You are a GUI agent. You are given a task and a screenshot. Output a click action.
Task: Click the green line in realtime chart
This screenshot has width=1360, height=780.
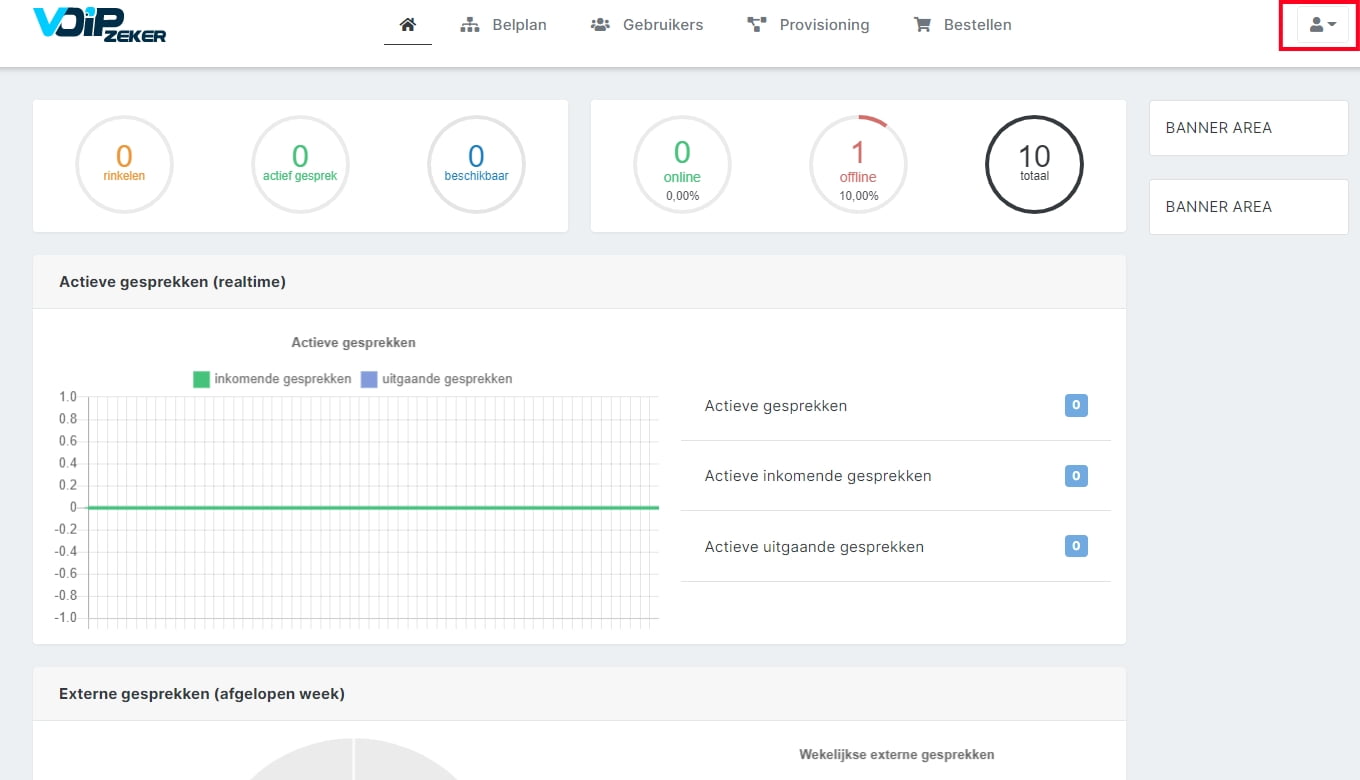373,508
